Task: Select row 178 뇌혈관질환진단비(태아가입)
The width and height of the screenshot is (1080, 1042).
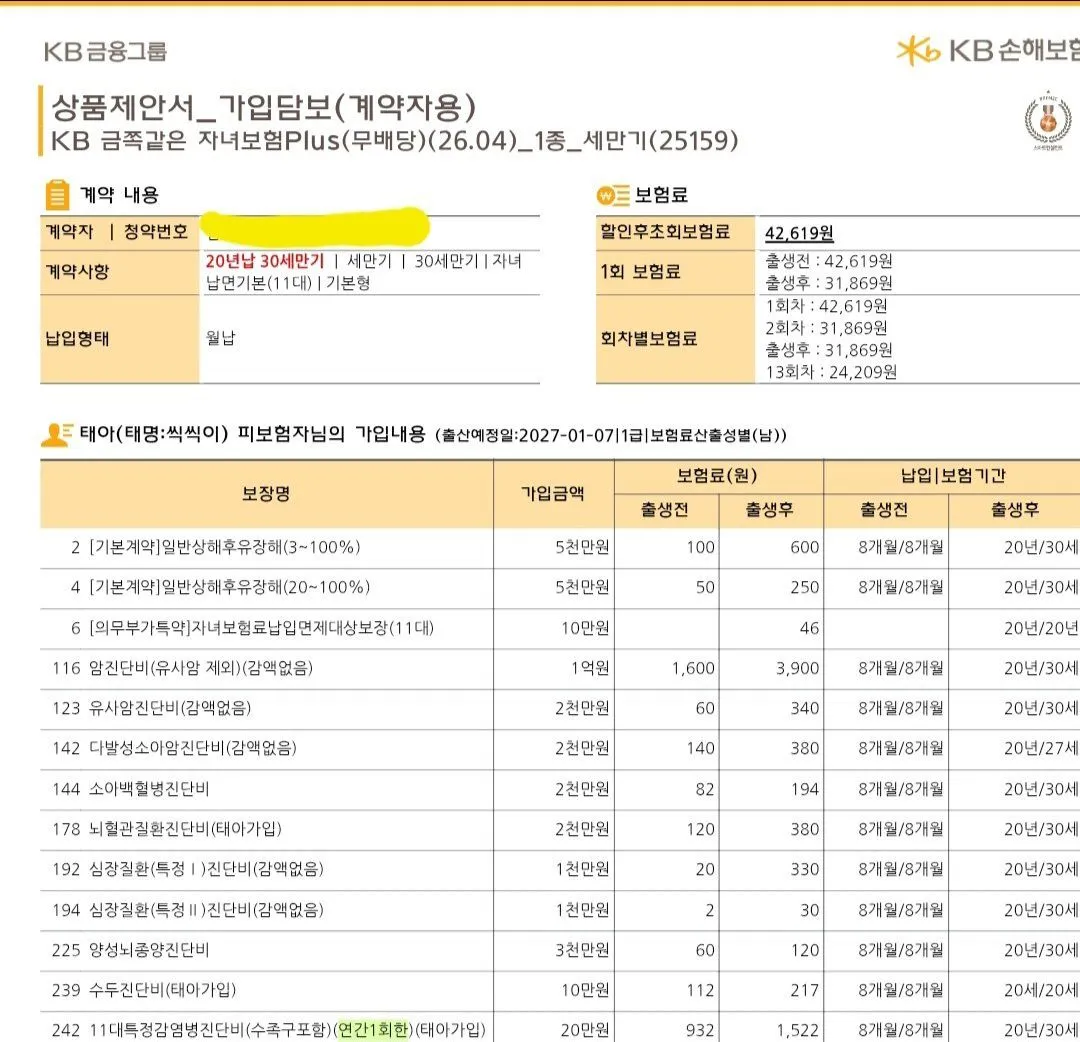Action: coord(560,829)
